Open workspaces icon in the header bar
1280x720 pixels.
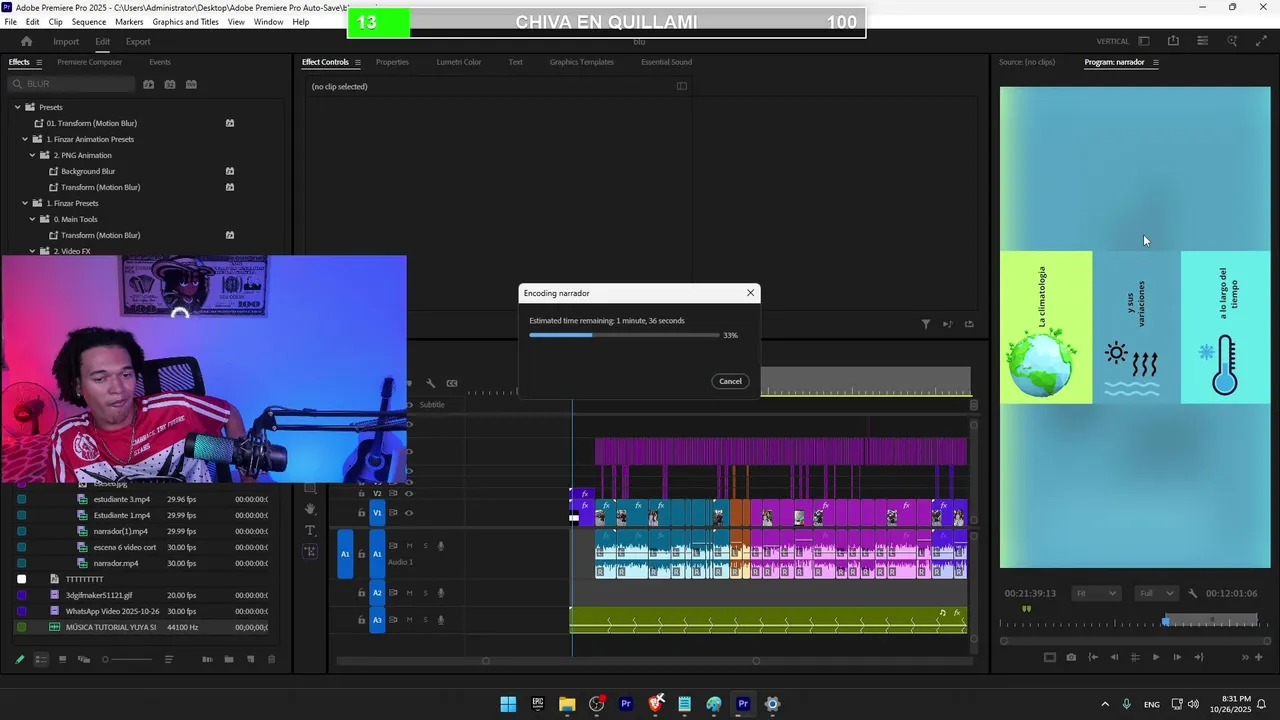tap(1144, 41)
